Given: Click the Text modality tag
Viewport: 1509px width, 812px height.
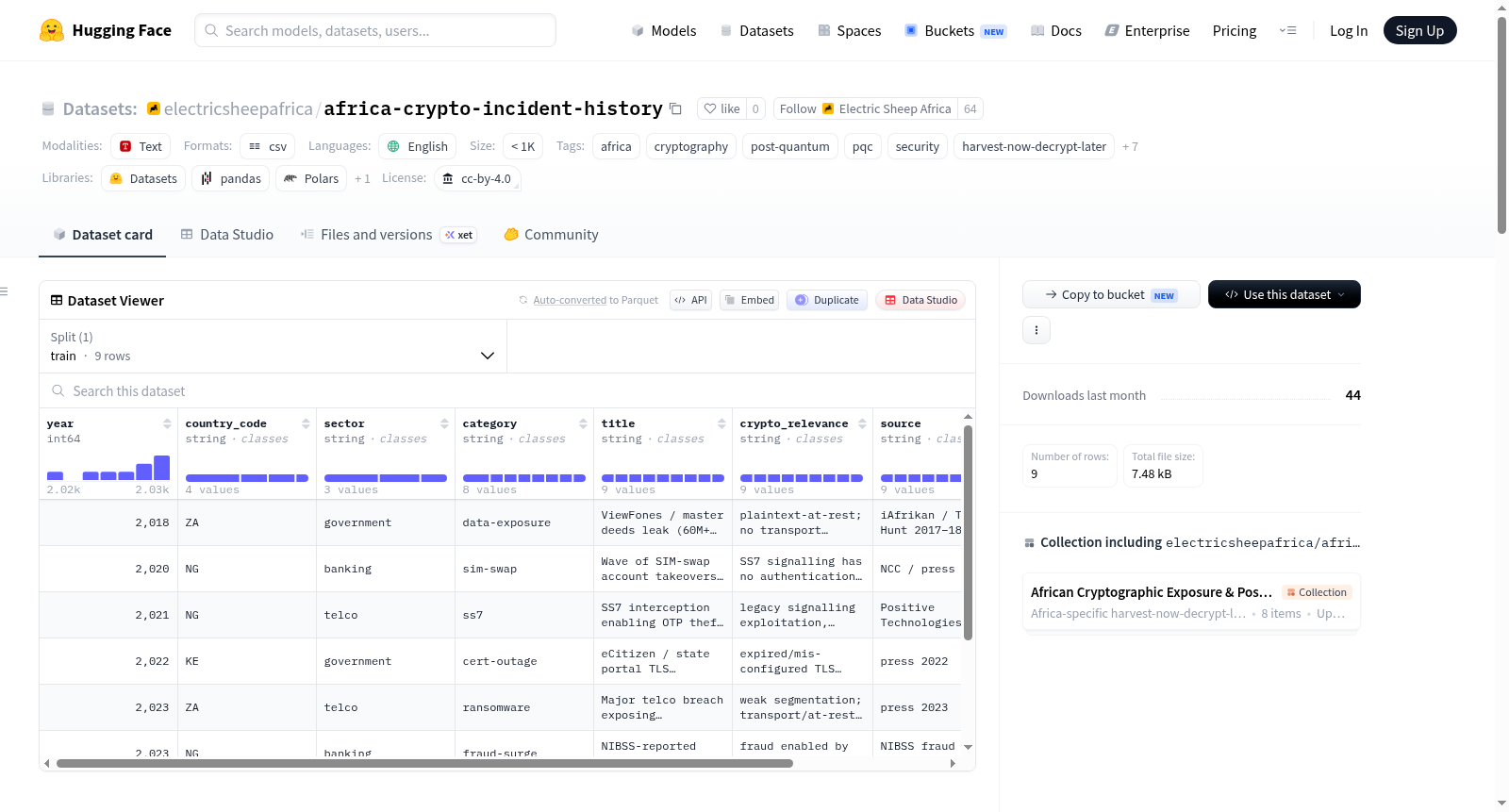Looking at the screenshot, I should pyautogui.click(x=141, y=146).
